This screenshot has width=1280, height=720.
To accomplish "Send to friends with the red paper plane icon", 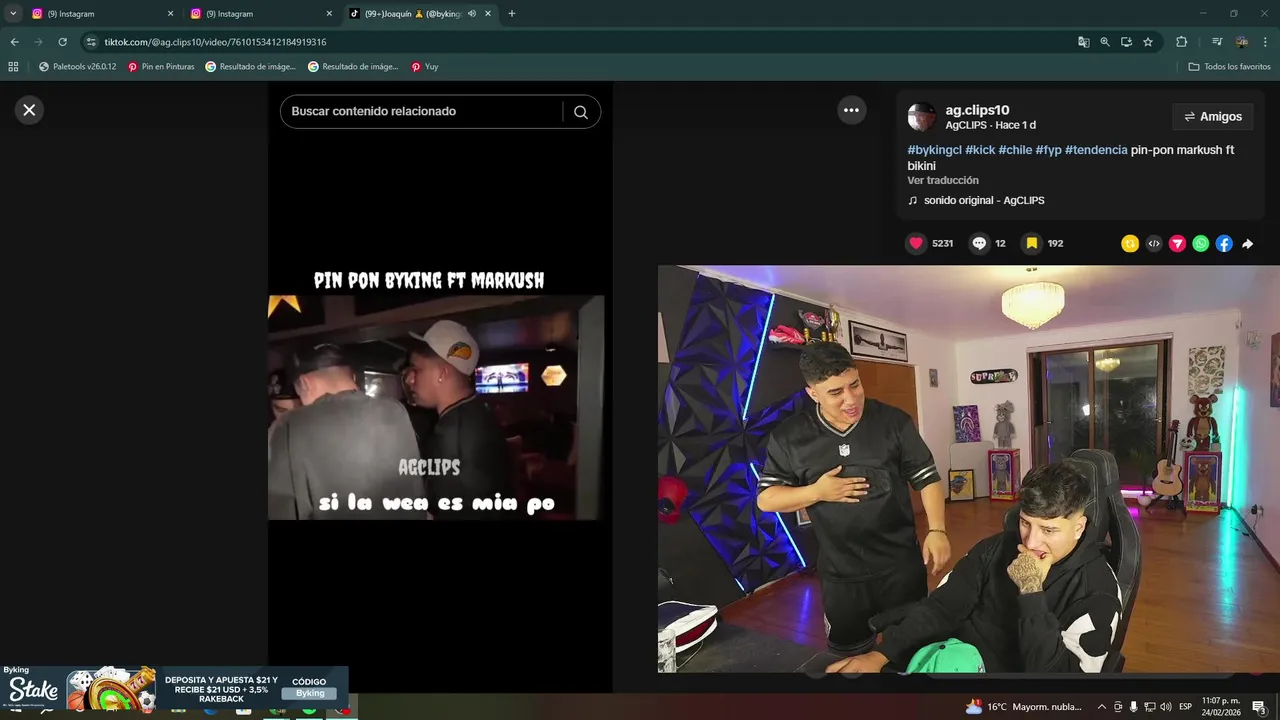I will click(1177, 243).
